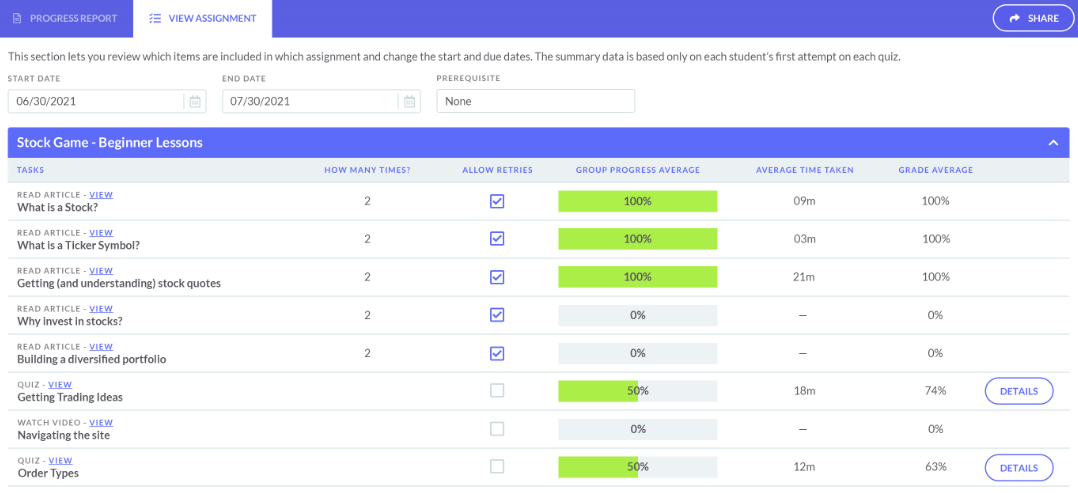
Task: Click View link for What is a Ticker Symbol?
Action: 101,232
